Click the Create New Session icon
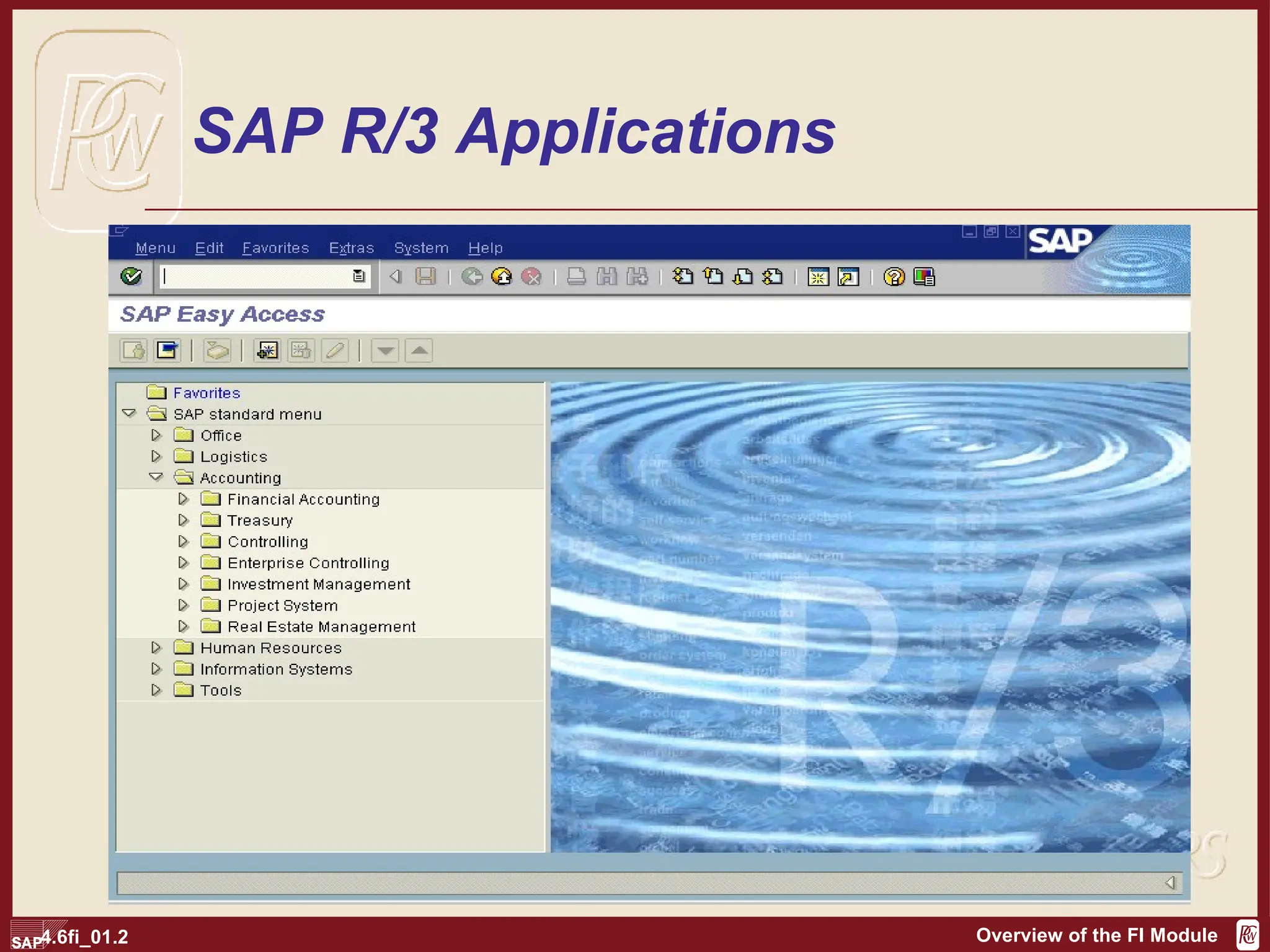 click(819, 276)
